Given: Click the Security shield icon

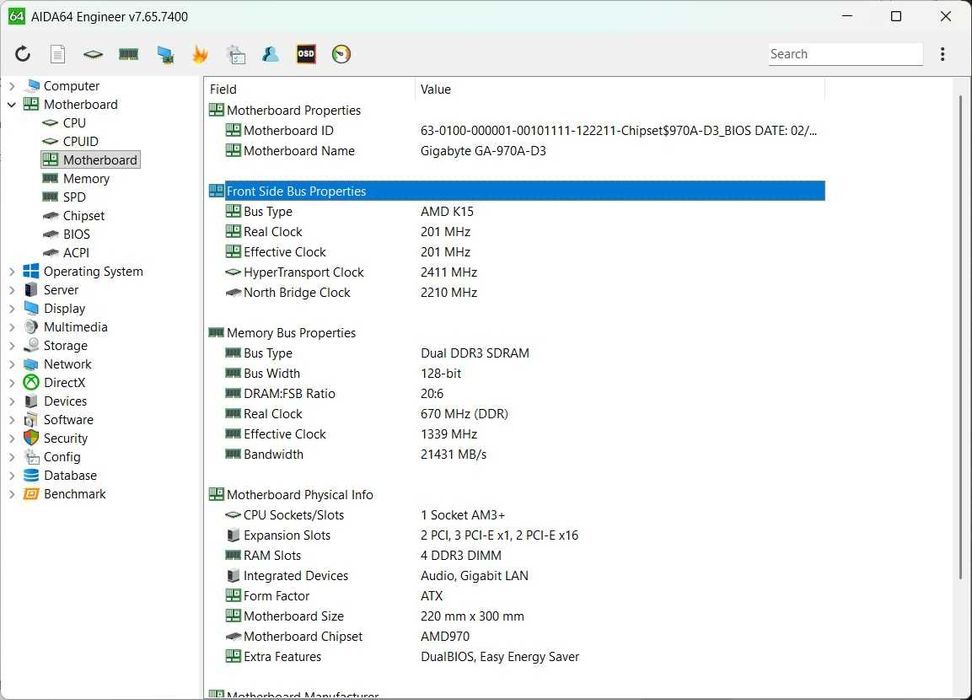Looking at the screenshot, I should coord(31,438).
